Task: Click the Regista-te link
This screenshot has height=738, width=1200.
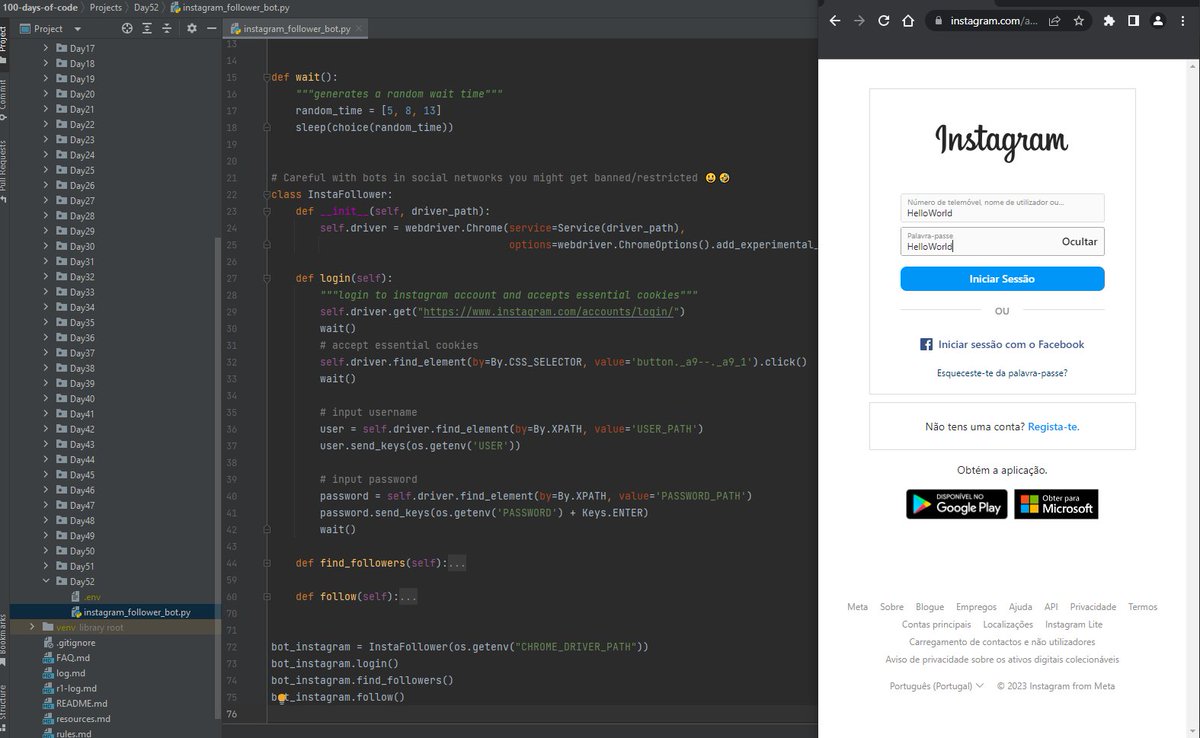Action: (x=1053, y=427)
